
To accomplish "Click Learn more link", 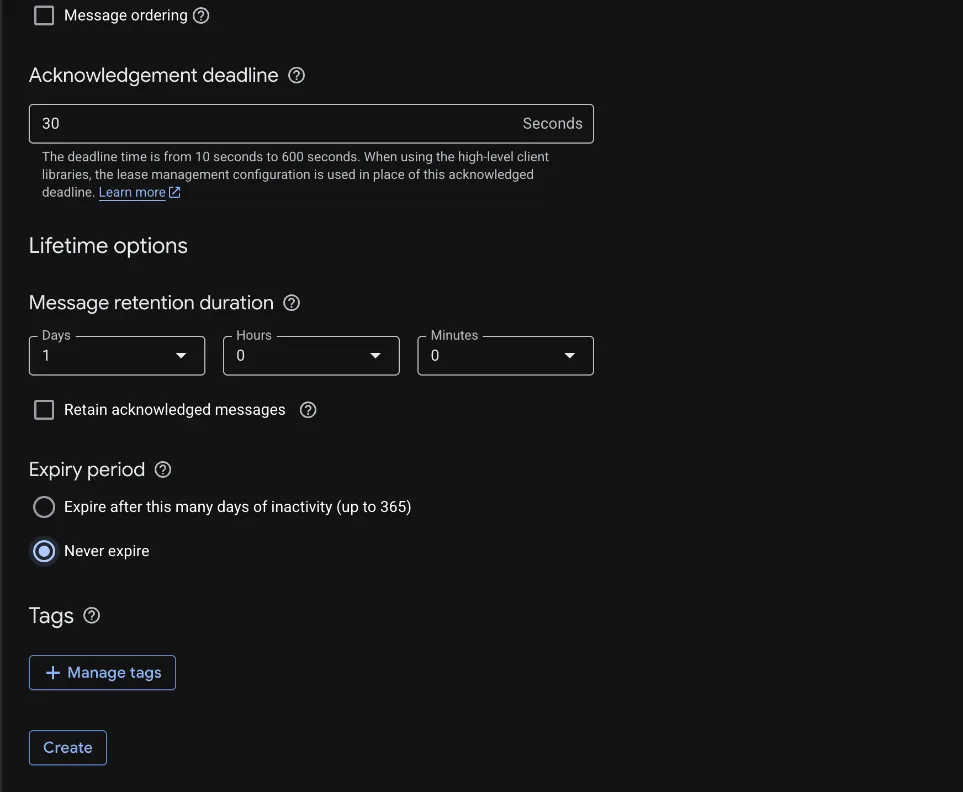I will coord(132,192).
